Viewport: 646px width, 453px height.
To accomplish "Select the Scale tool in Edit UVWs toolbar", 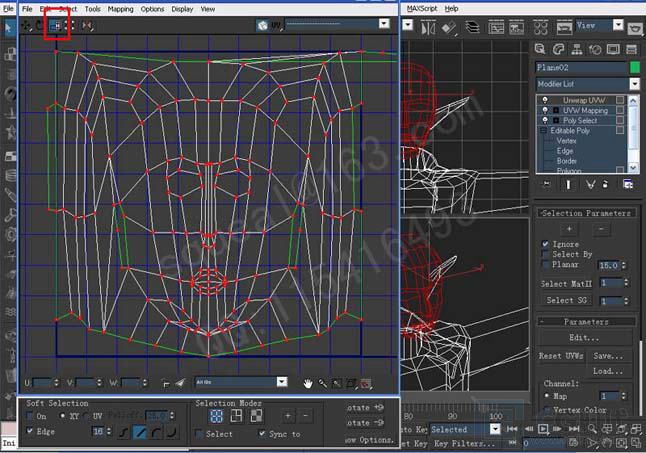I will tap(55, 26).
